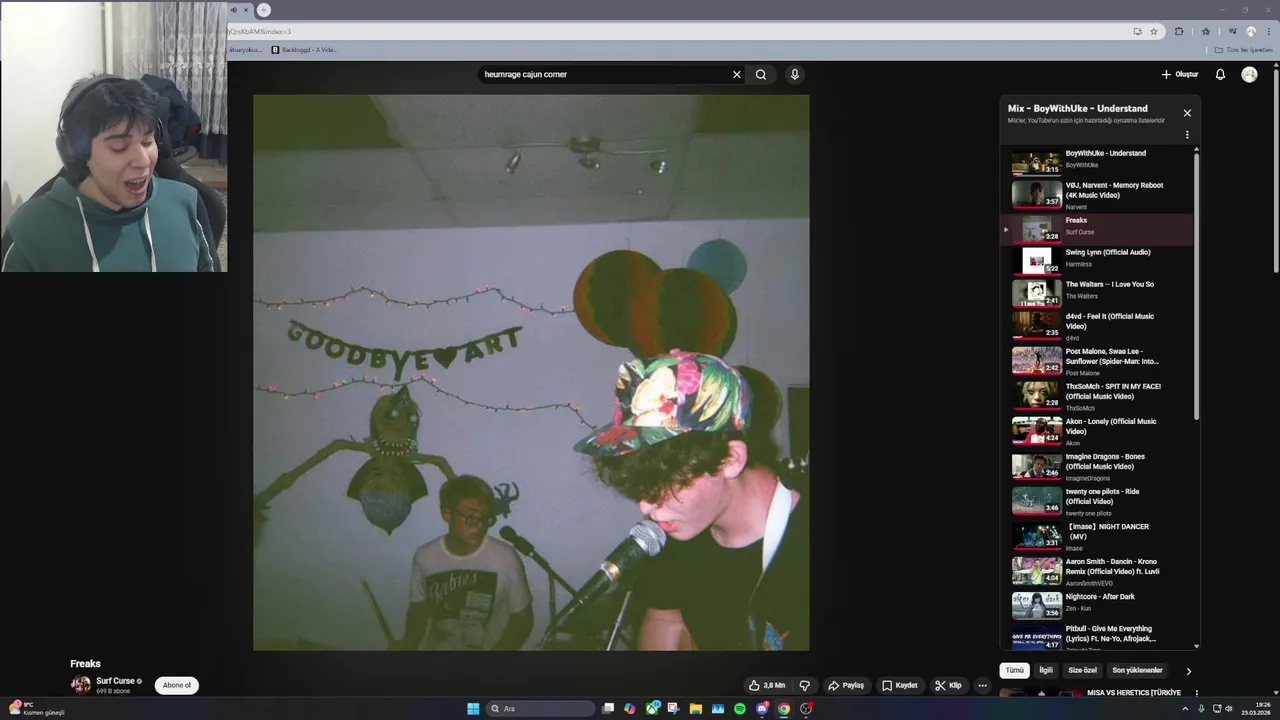Play ThxSoMch SPIT IN MY FACE! item
The image size is (1280, 720).
[1097, 396]
